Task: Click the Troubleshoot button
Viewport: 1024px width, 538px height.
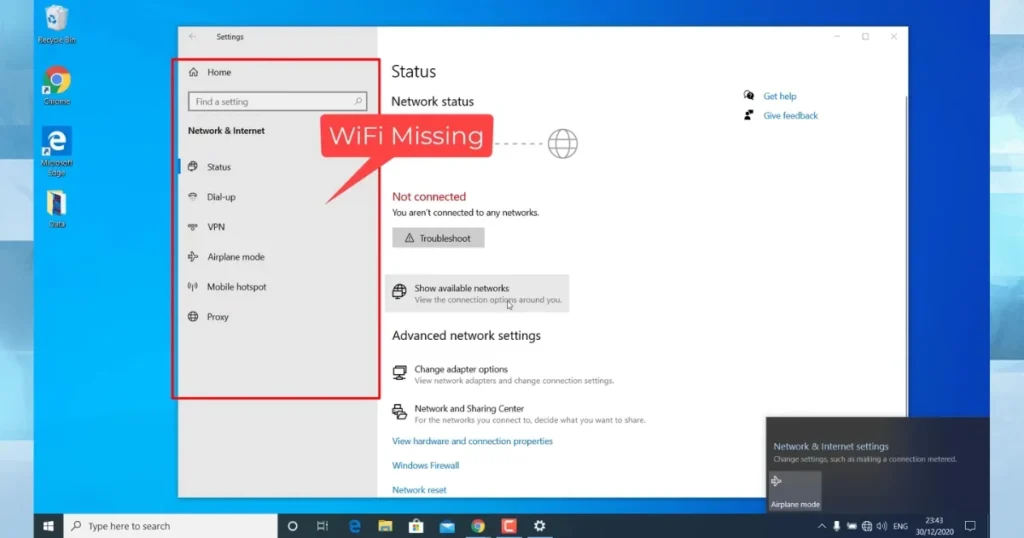Action: point(438,238)
